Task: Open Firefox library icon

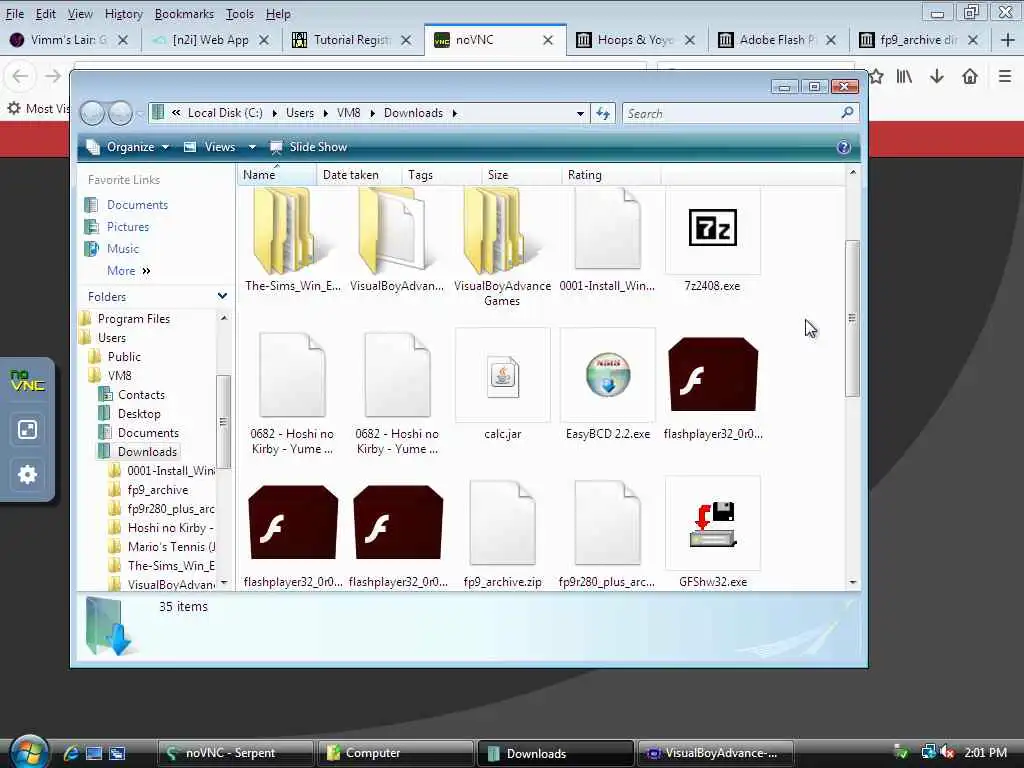Action: (x=904, y=76)
